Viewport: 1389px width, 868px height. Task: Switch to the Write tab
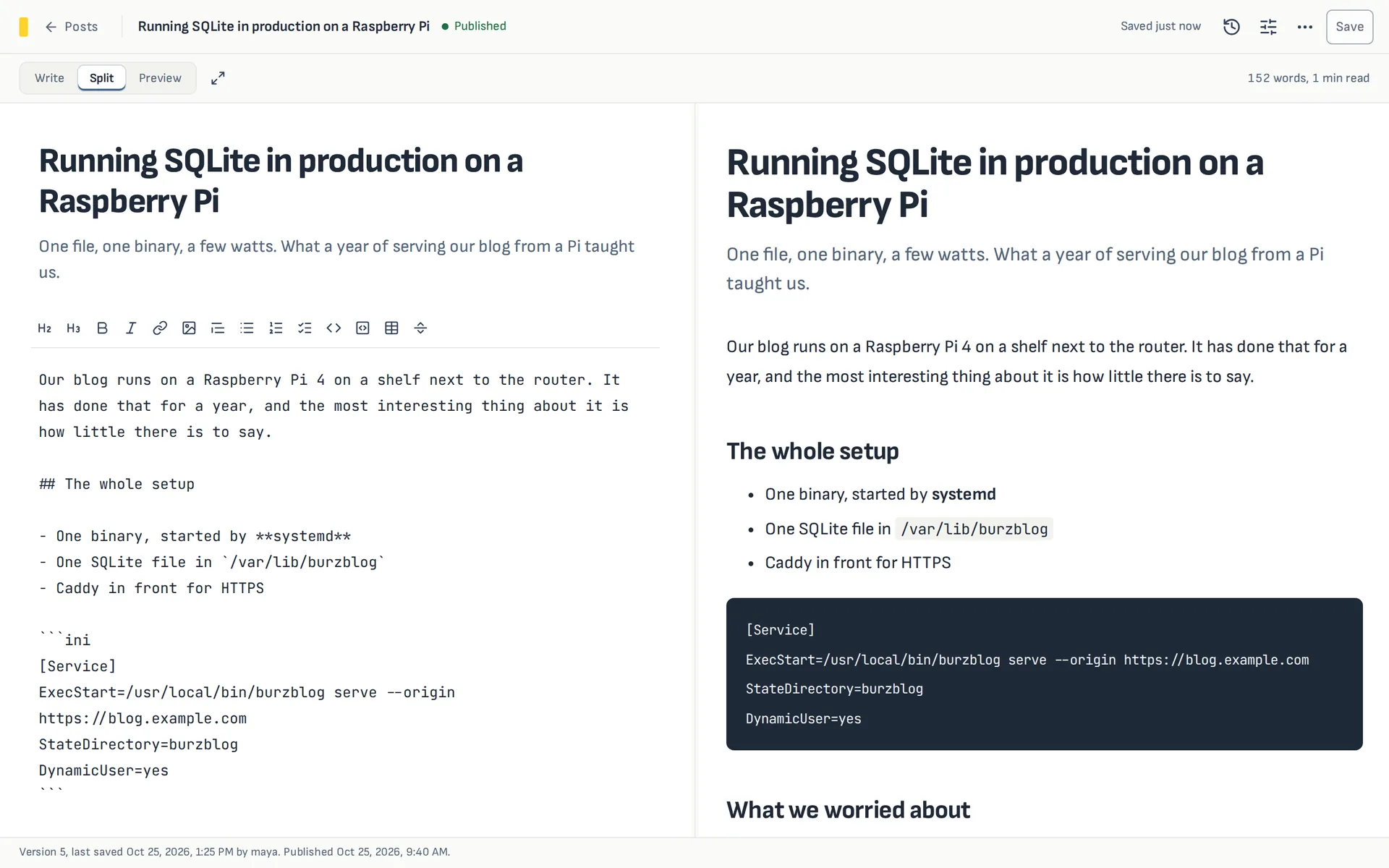coord(49,78)
